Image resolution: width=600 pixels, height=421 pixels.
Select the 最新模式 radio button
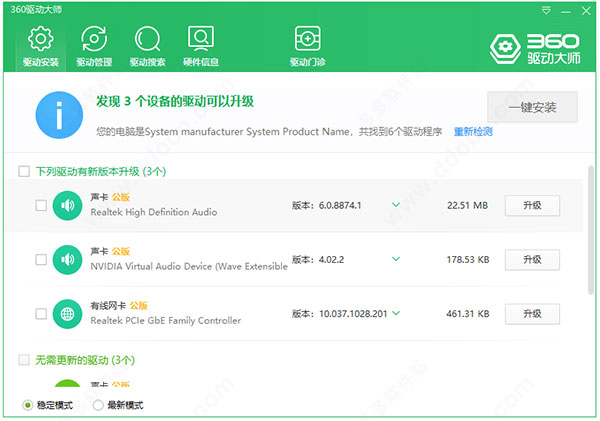(98, 405)
